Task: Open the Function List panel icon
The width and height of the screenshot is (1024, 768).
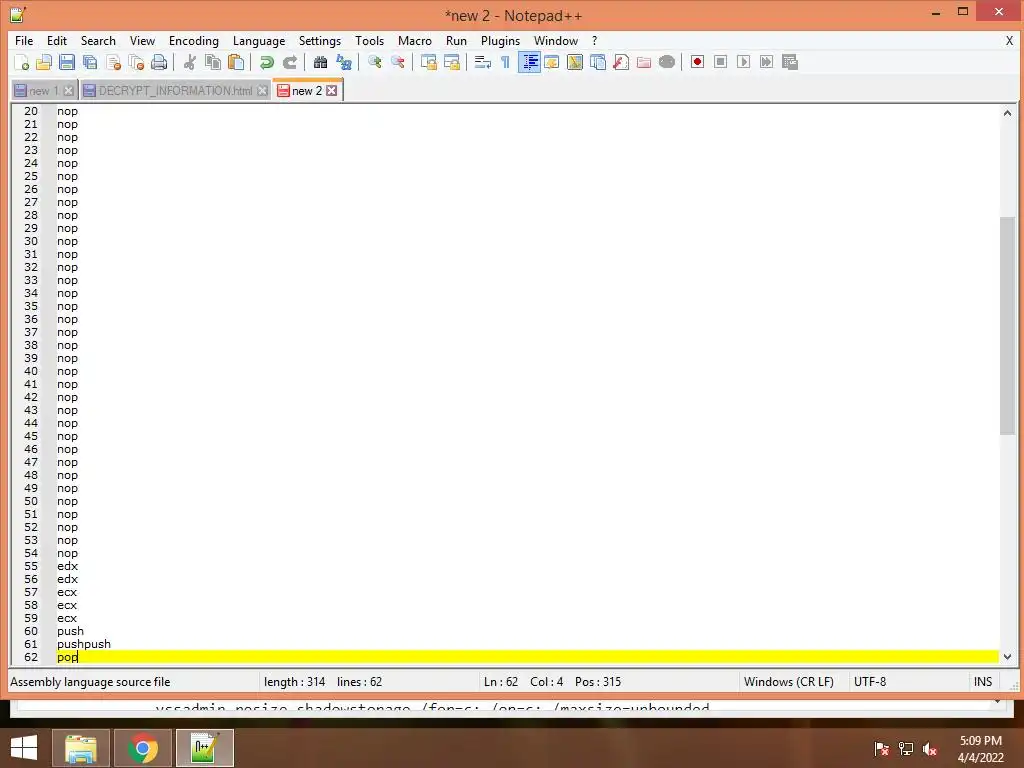Action: [621, 62]
